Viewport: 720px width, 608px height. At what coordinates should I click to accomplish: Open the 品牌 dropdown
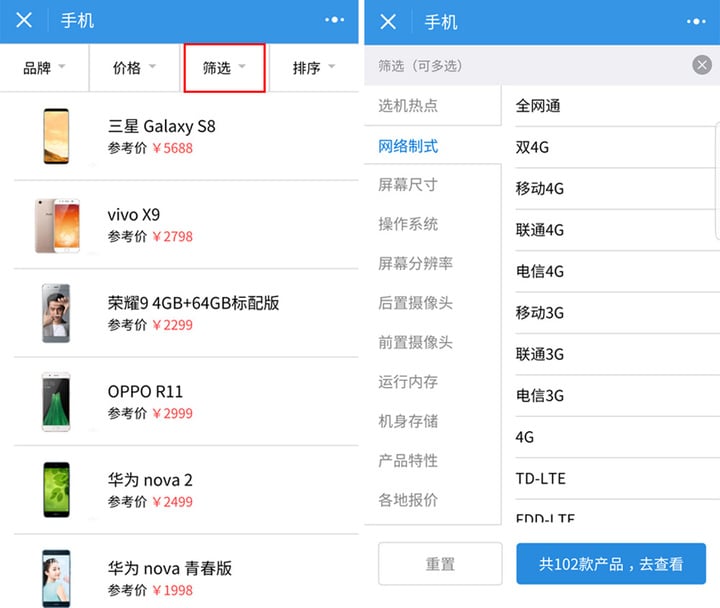pyautogui.click(x=45, y=68)
